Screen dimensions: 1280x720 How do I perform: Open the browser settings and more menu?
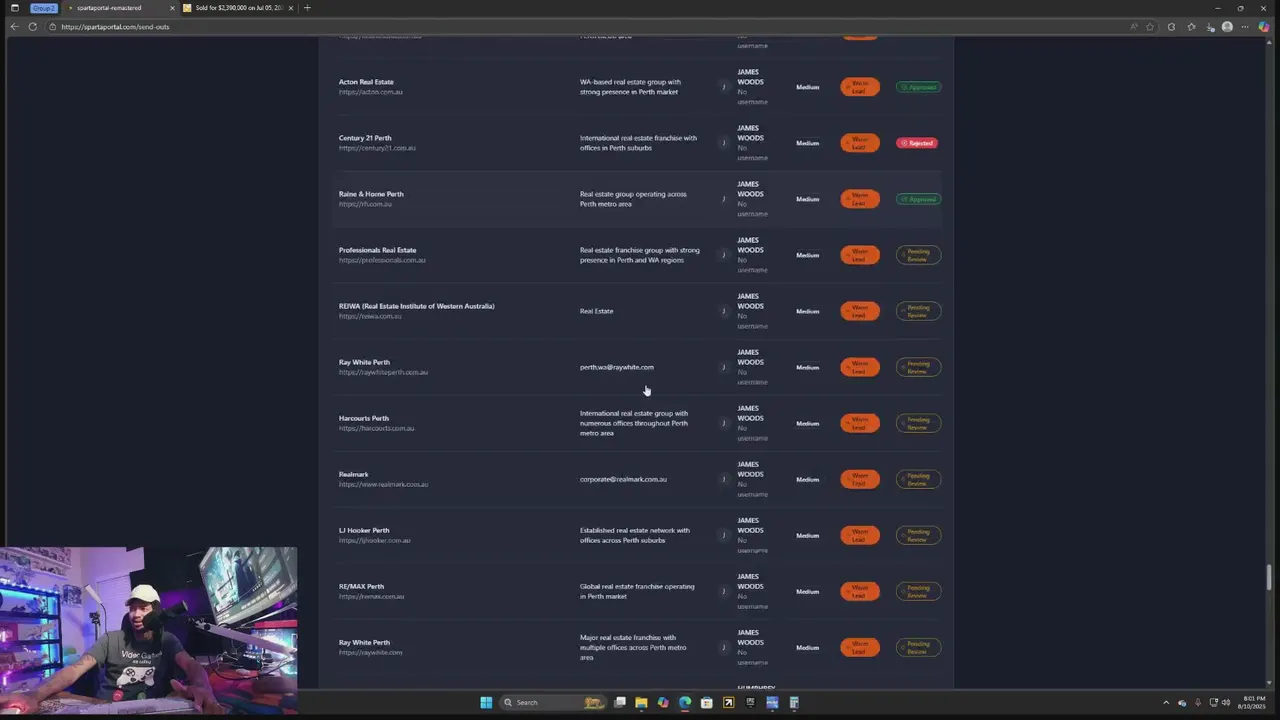pos(1245,27)
